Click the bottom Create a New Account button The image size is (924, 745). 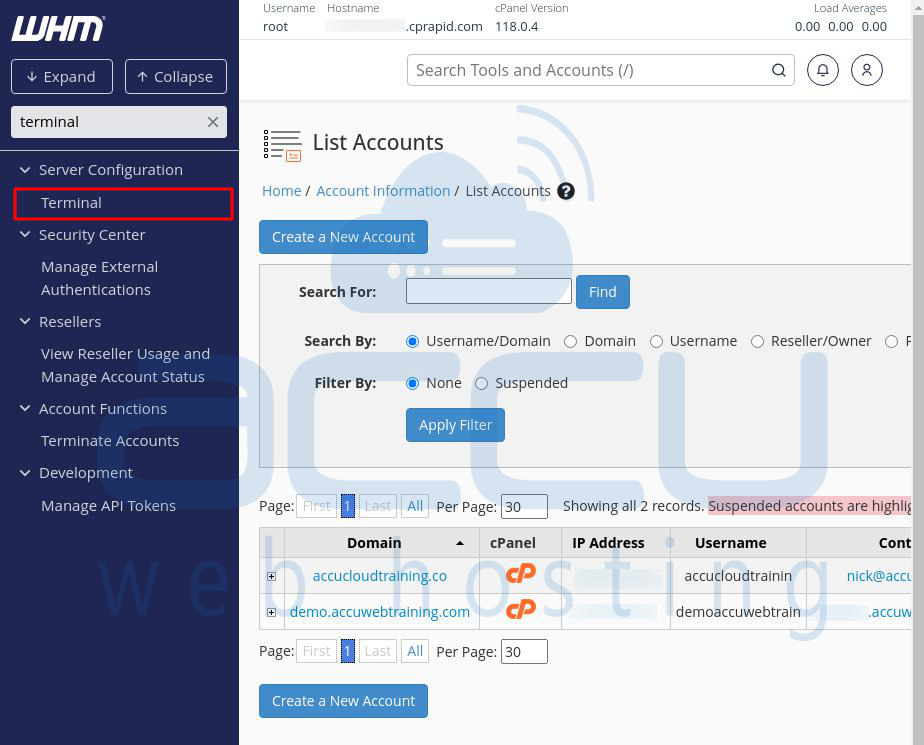coord(344,701)
